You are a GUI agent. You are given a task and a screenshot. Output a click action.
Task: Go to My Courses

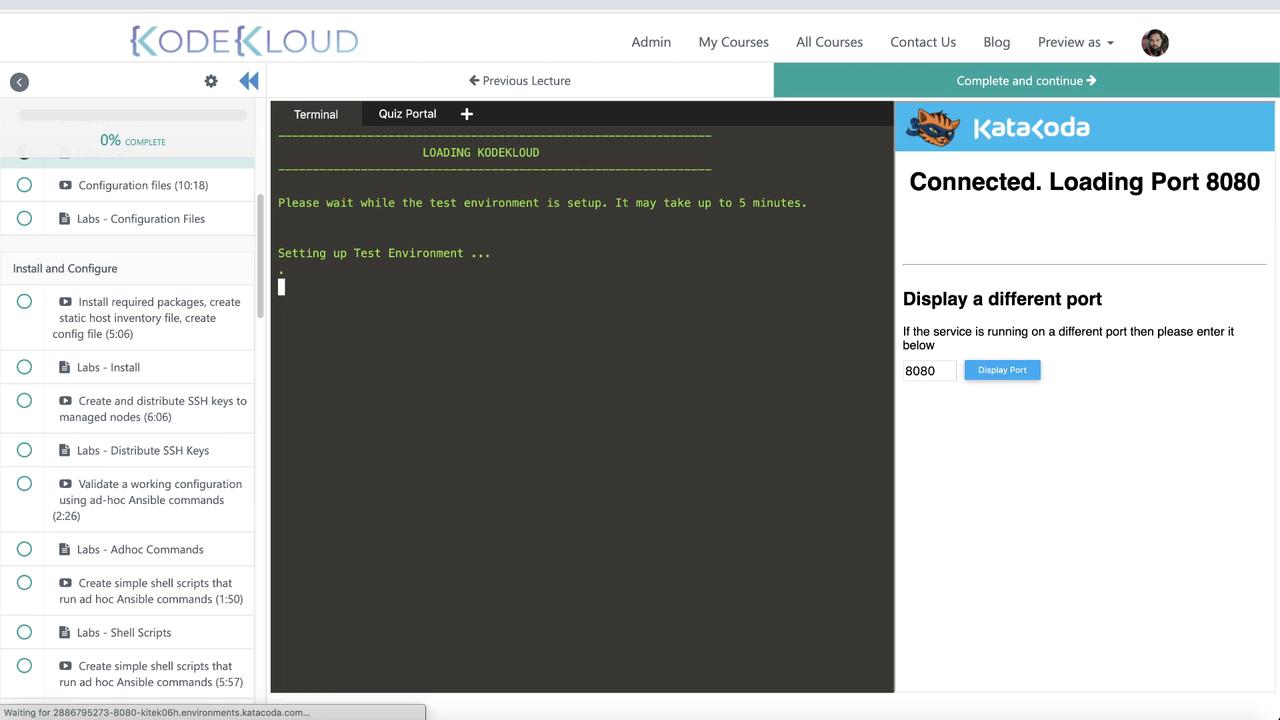click(733, 42)
